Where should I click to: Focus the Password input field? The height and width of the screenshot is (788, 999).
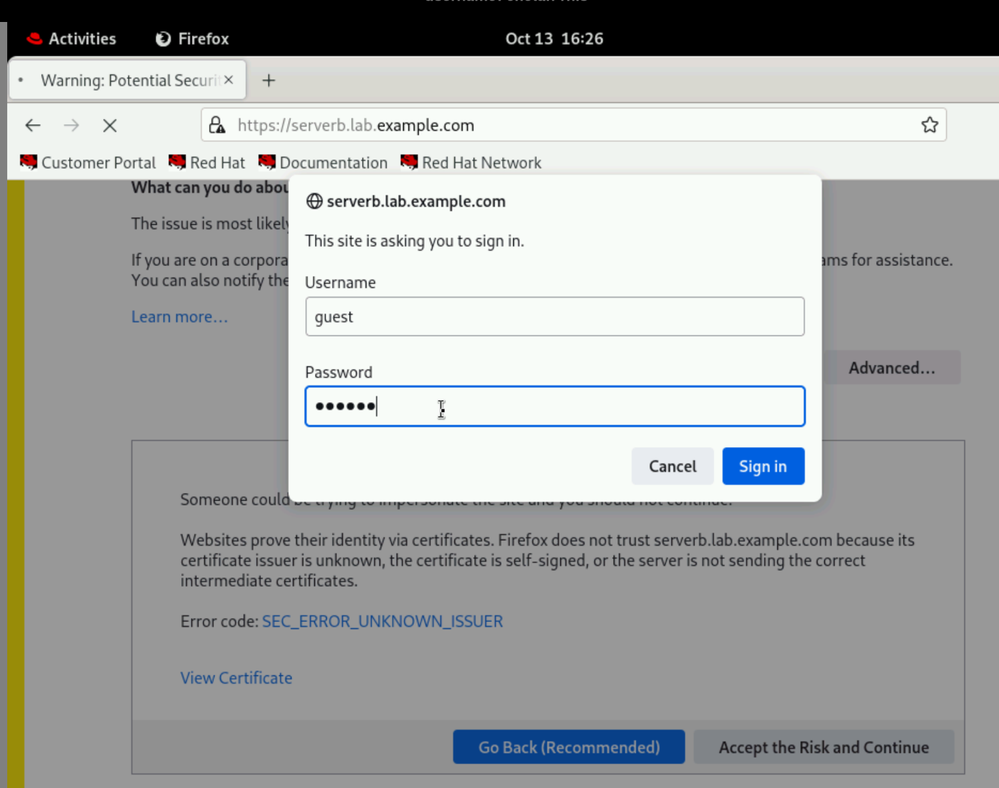coord(554,406)
